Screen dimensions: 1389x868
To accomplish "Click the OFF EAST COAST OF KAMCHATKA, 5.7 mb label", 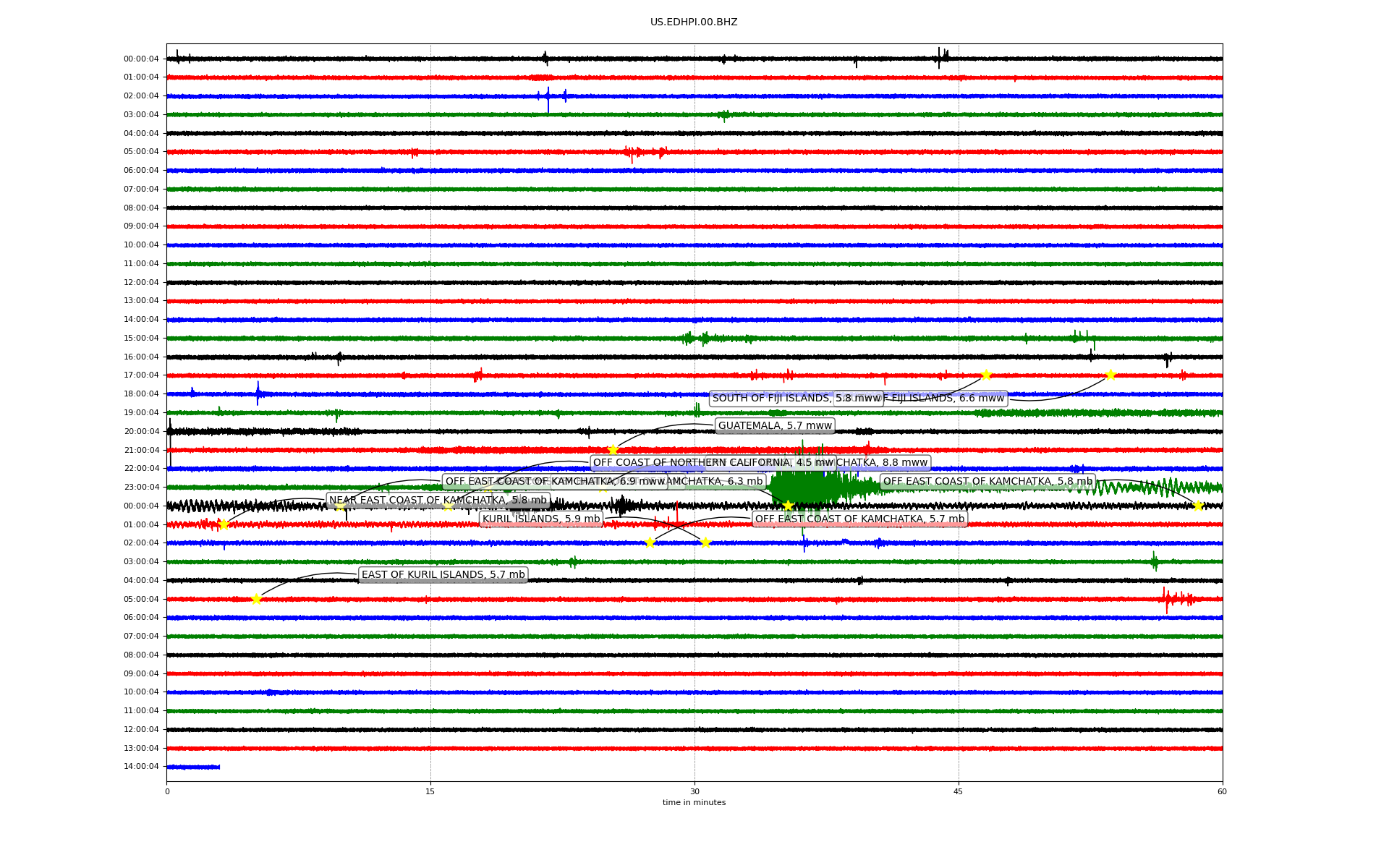I will point(859,519).
